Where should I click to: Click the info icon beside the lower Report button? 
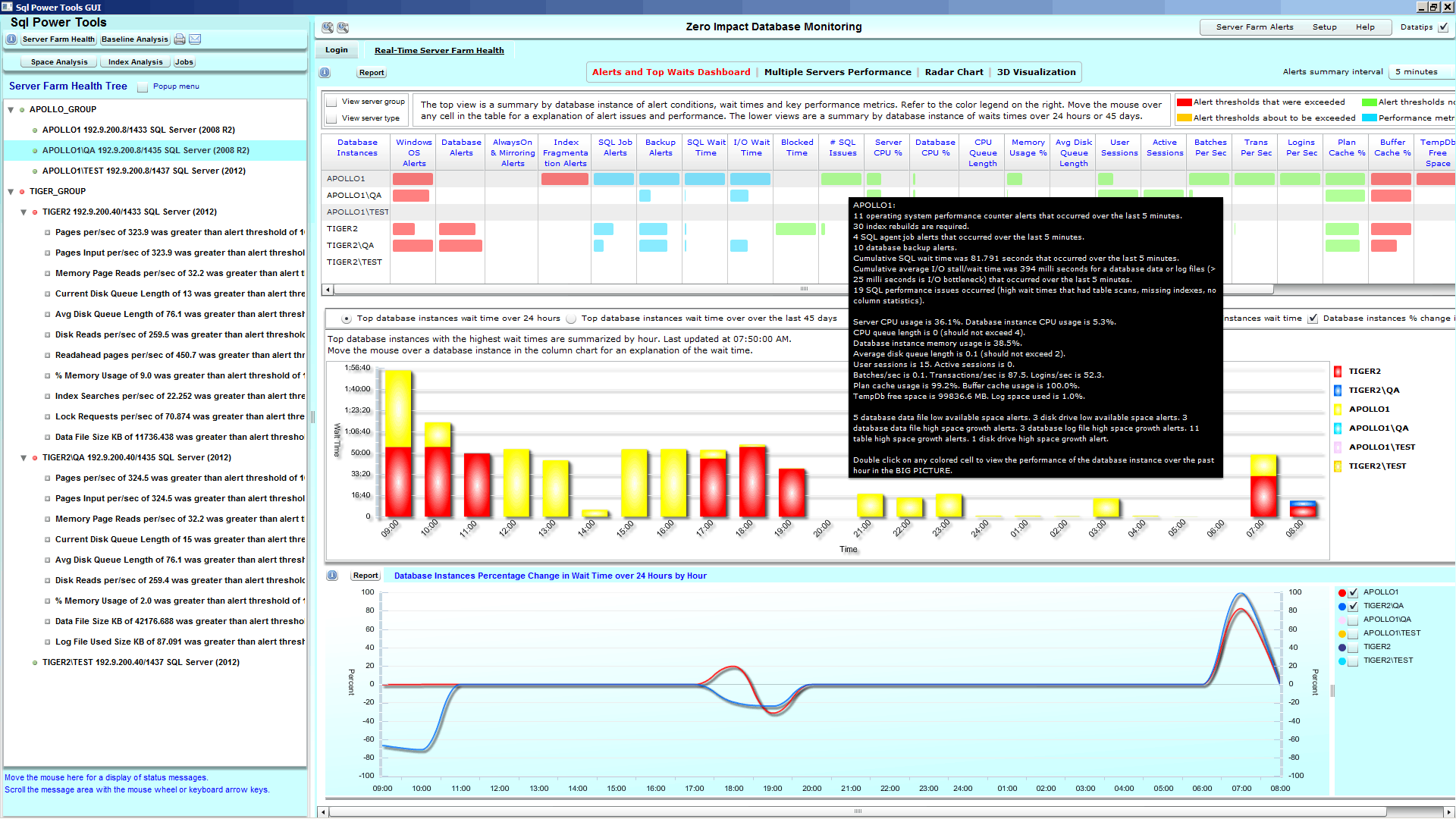[331, 575]
